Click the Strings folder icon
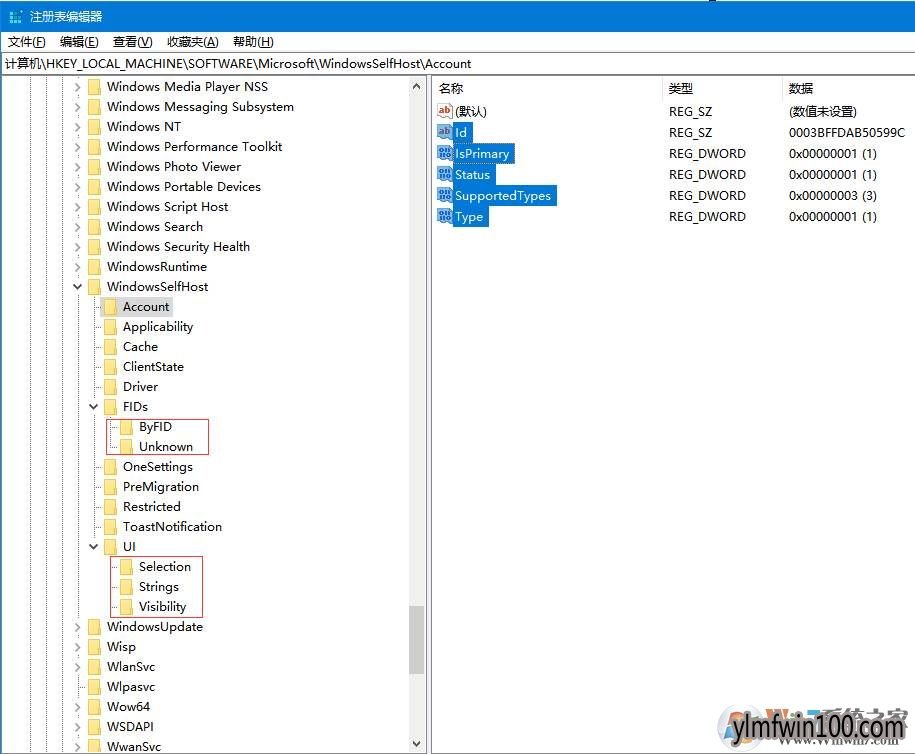Screen dimensions: 915x754 click(x=126, y=587)
